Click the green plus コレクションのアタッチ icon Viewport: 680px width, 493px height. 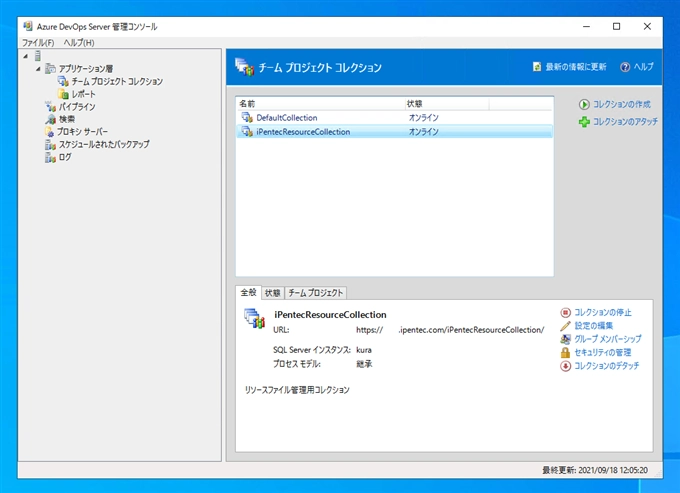pos(584,122)
